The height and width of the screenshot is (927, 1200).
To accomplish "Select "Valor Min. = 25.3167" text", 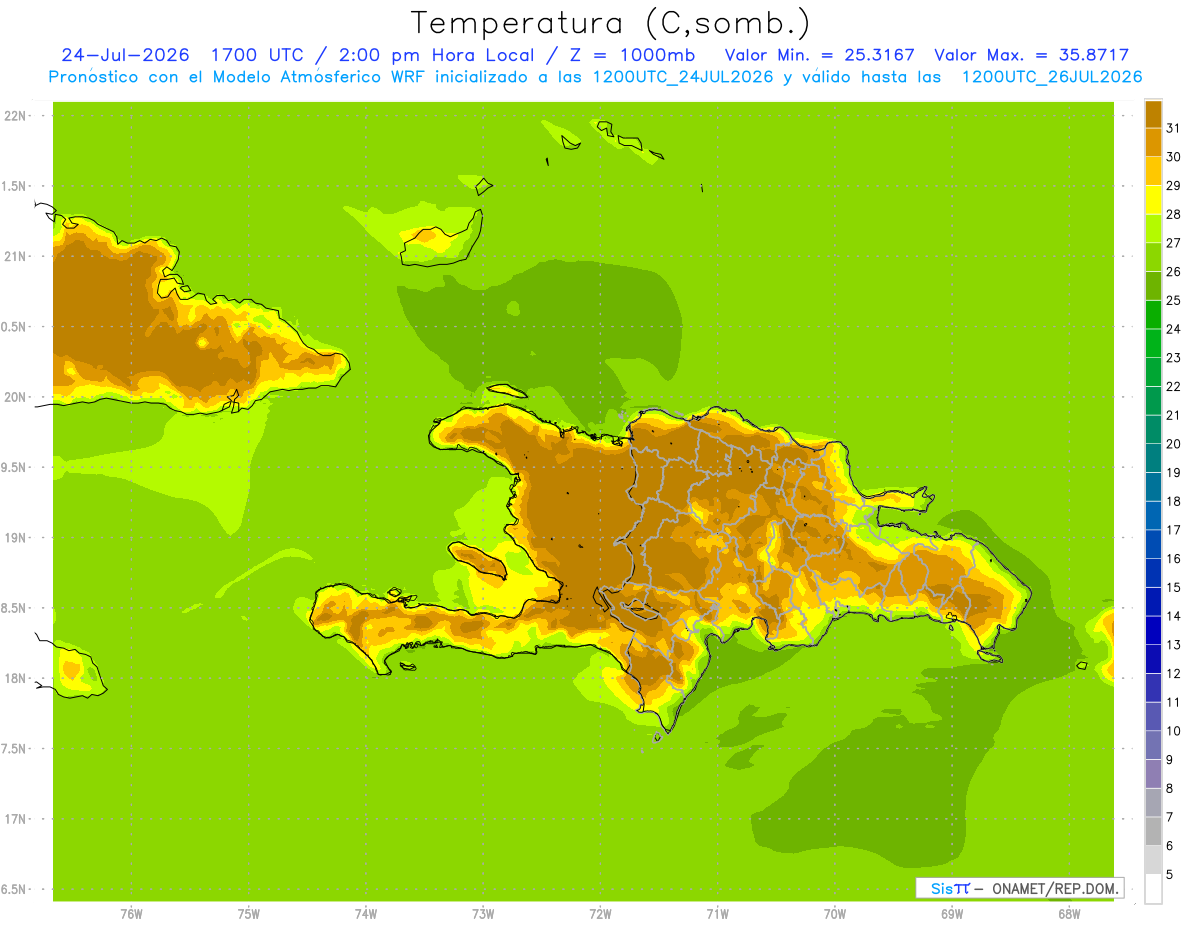I will tap(819, 55).
